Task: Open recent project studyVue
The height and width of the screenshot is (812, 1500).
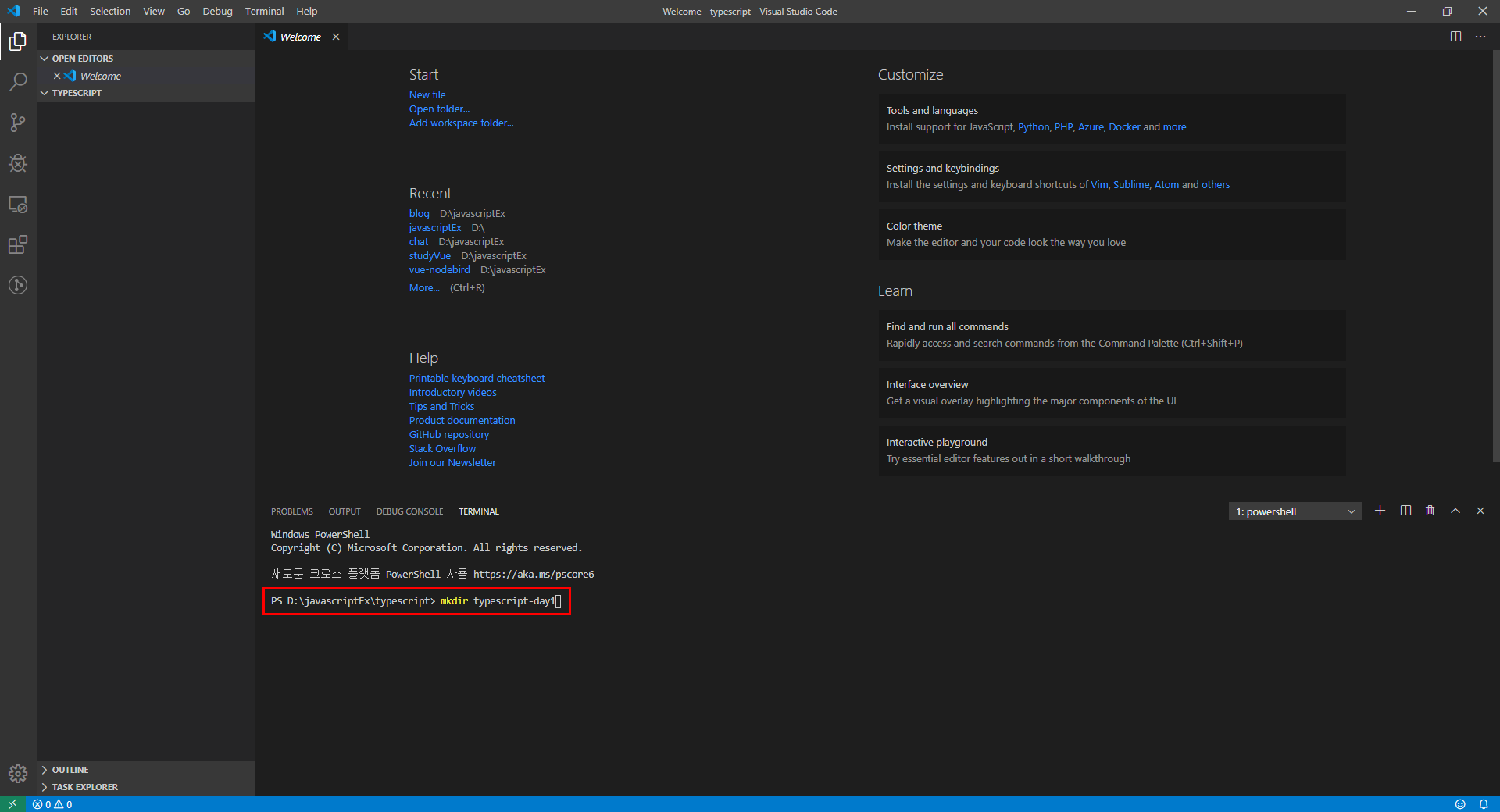Action: 430,255
